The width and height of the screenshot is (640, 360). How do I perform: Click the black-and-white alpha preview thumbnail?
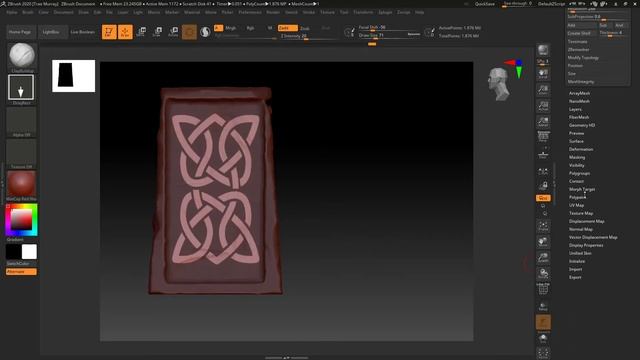[x=73, y=76]
